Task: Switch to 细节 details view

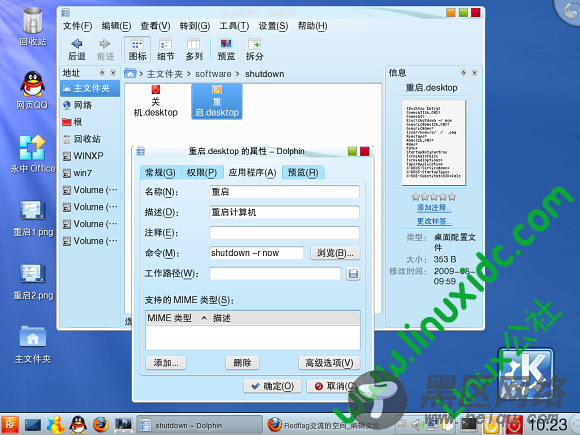Action: [x=165, y=49]
